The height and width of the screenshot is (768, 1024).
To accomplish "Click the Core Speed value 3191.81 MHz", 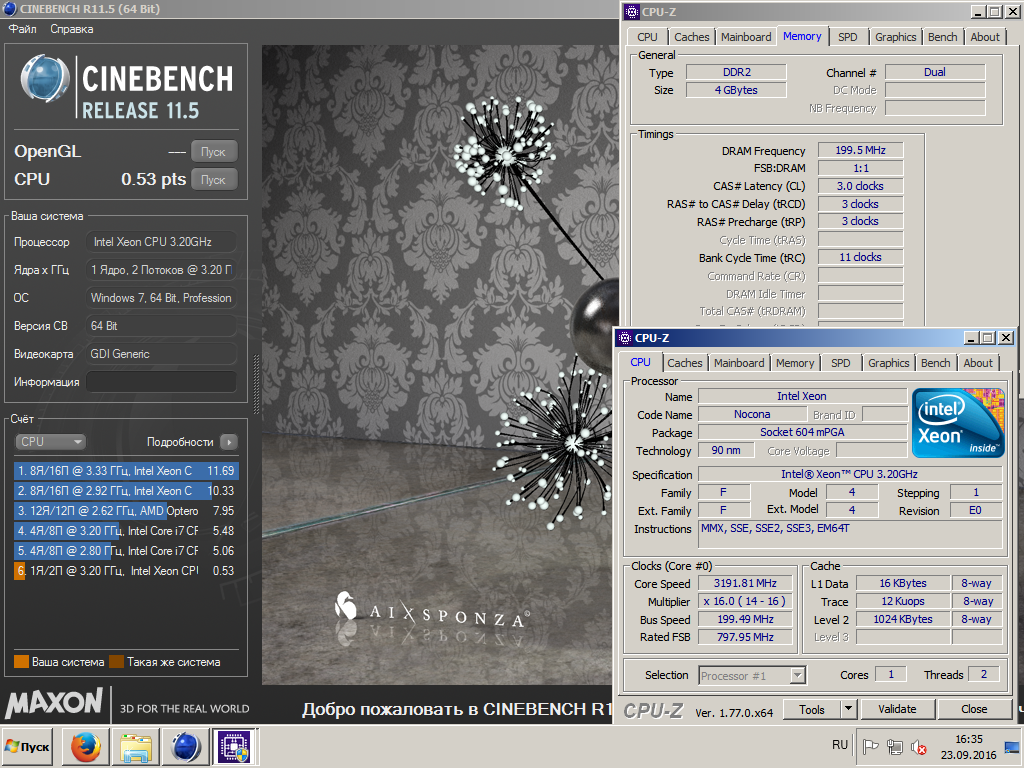I will 745,583.
